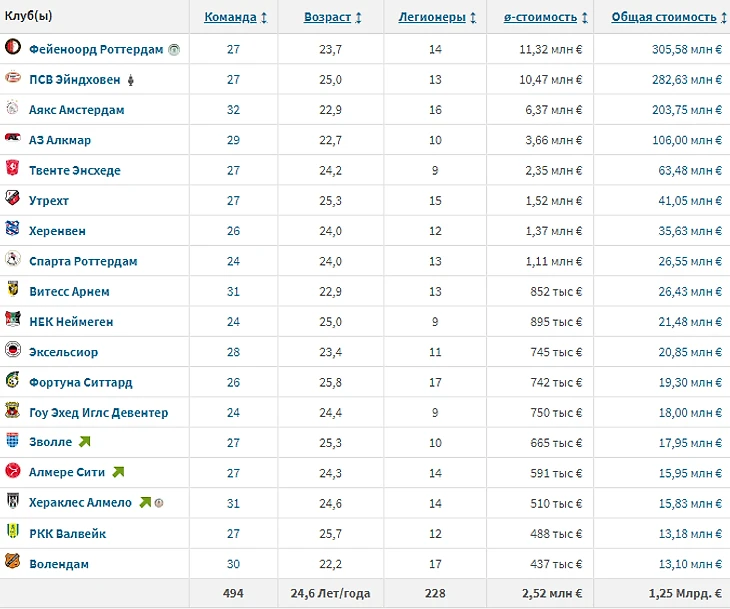The image size is (730, 609).
Task: Open НЕК Неймеген club link
Action: [71, 322]
